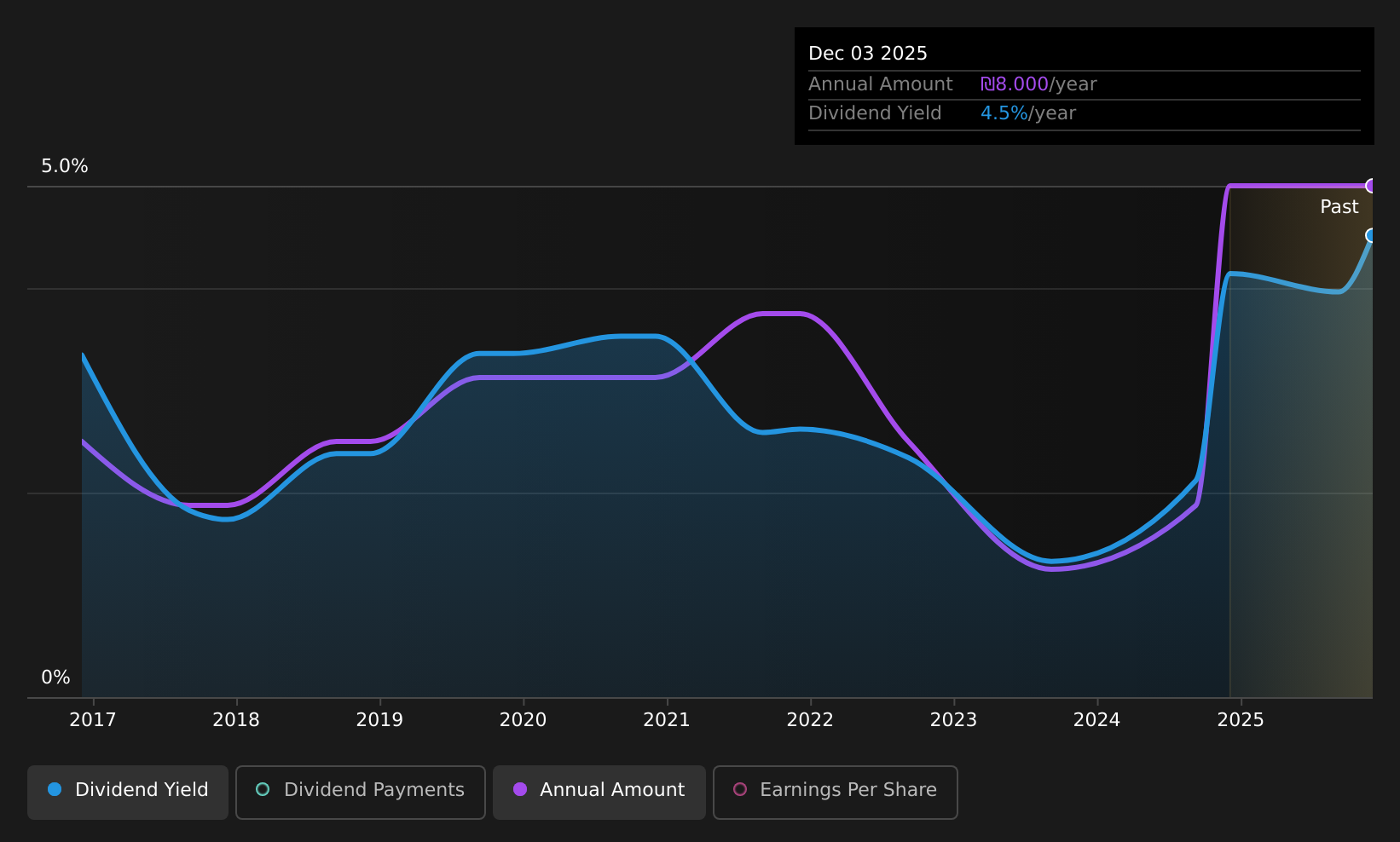Click the purple Annual Amount endpoint marker
Image resolution: width=1400 pixels, height=842 pixels.
pyautogui.click(x=1371, y=186)
